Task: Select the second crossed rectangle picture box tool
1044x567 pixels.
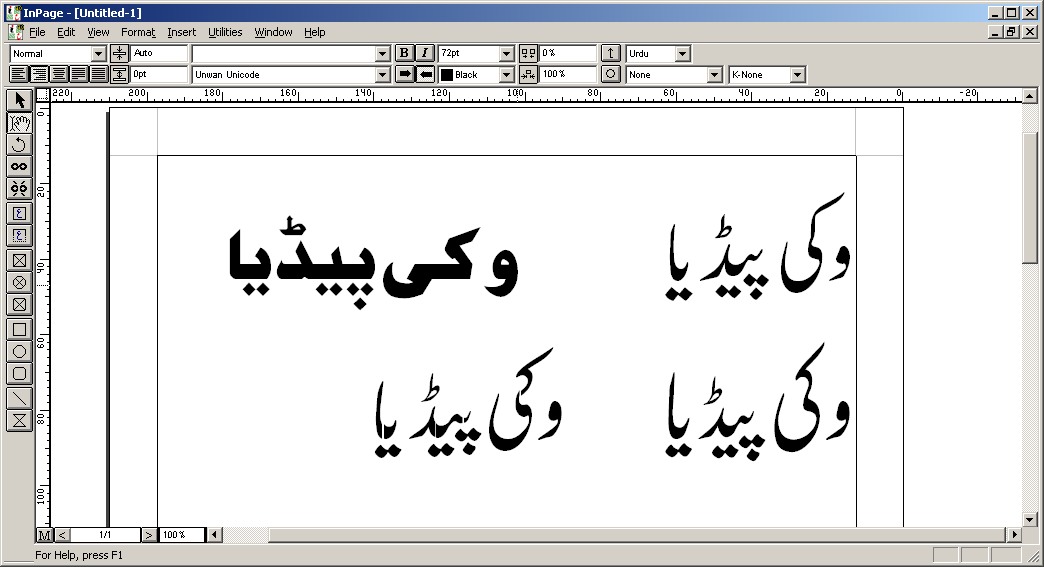Action: (x=19, y=305)
